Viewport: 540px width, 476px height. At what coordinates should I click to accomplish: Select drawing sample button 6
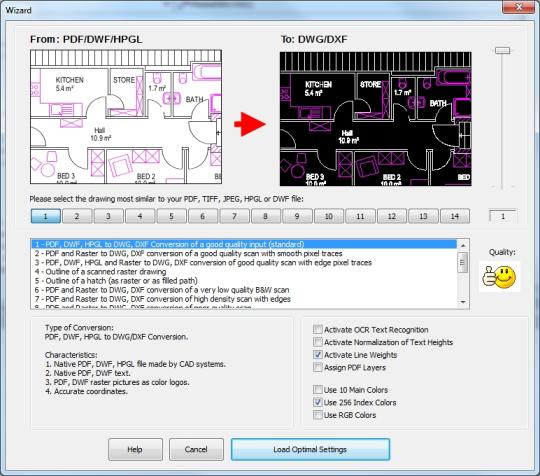pos(202,216)
